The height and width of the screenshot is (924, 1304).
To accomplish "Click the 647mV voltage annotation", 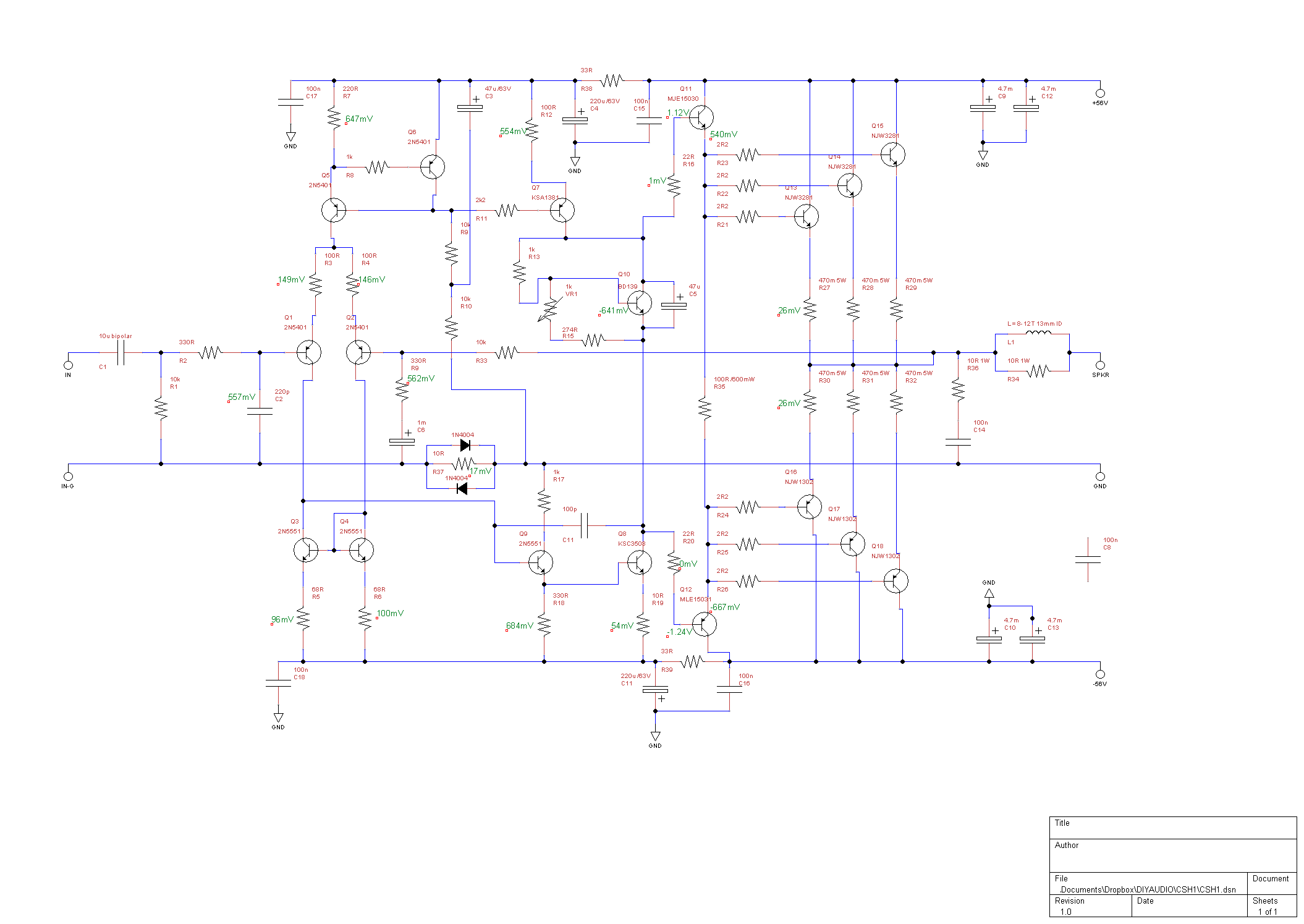I will tap(359, 119).
